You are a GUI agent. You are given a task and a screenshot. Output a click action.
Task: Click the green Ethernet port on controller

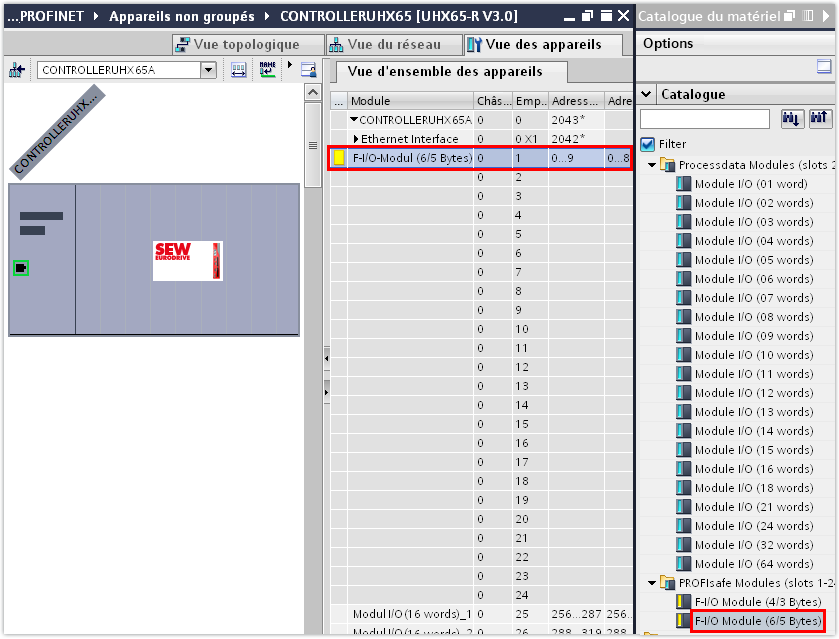click(21, 267)
